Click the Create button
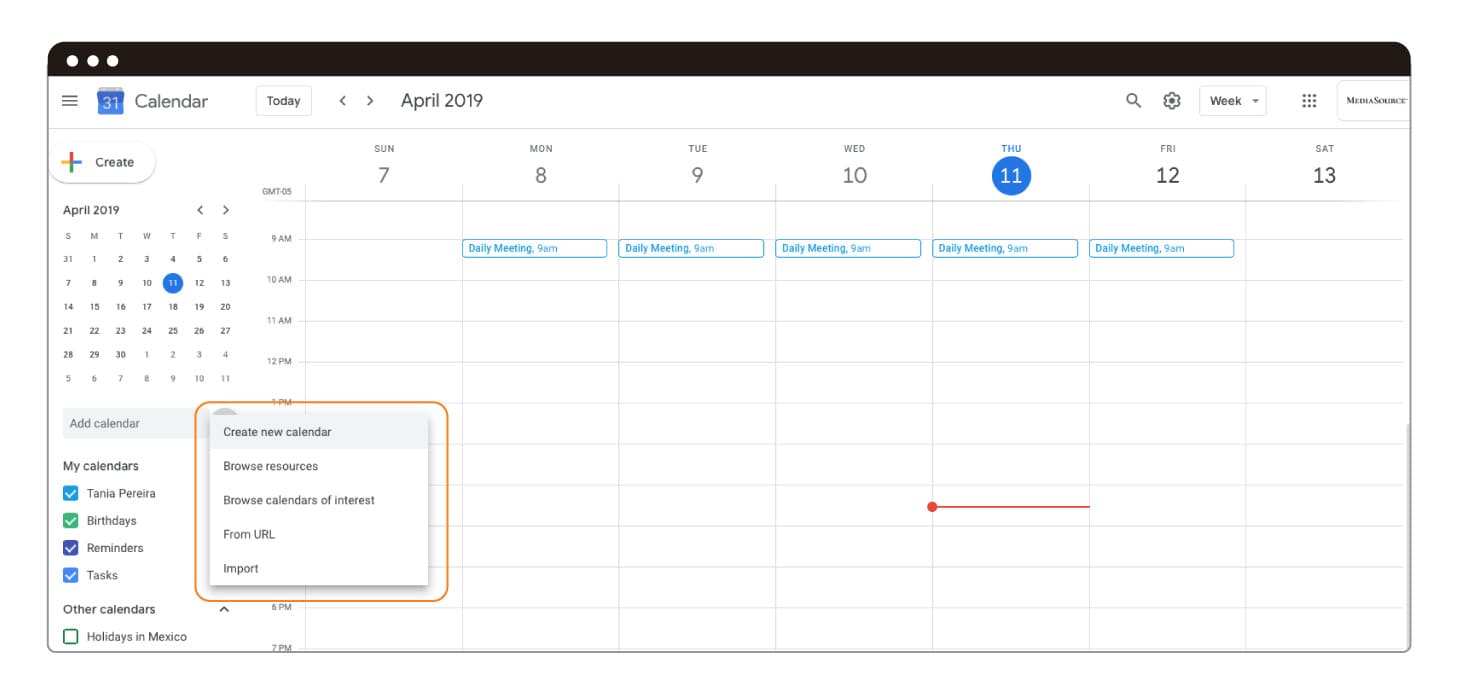 tap(102, 162)
